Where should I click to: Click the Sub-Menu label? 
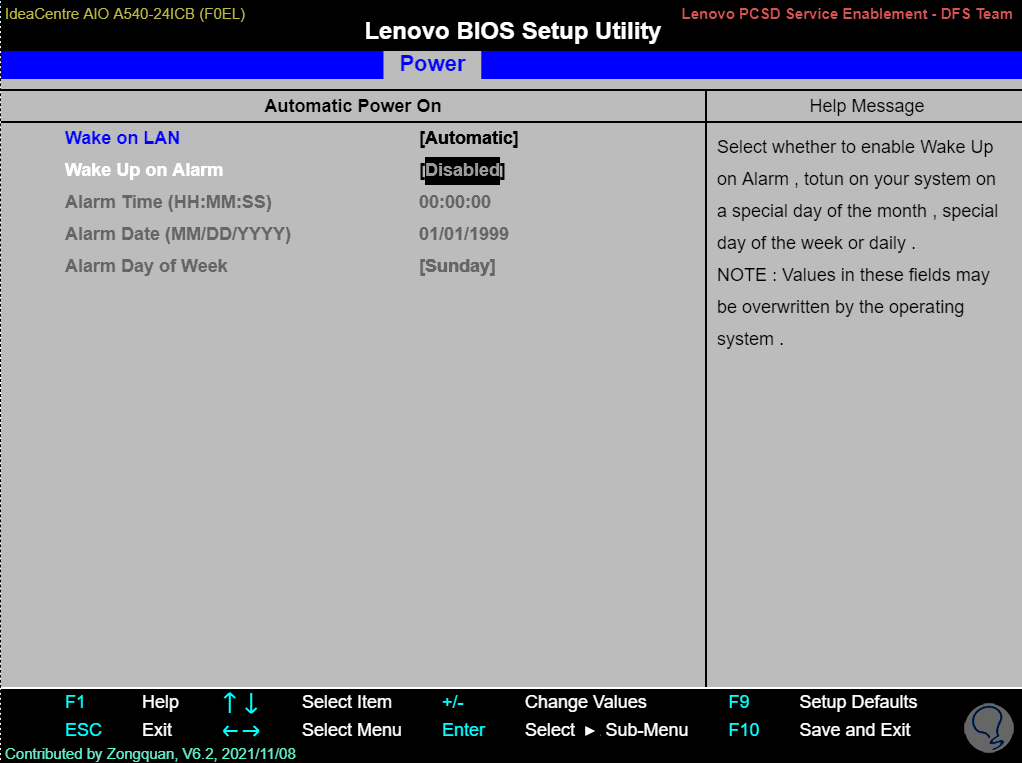(647, 730)
